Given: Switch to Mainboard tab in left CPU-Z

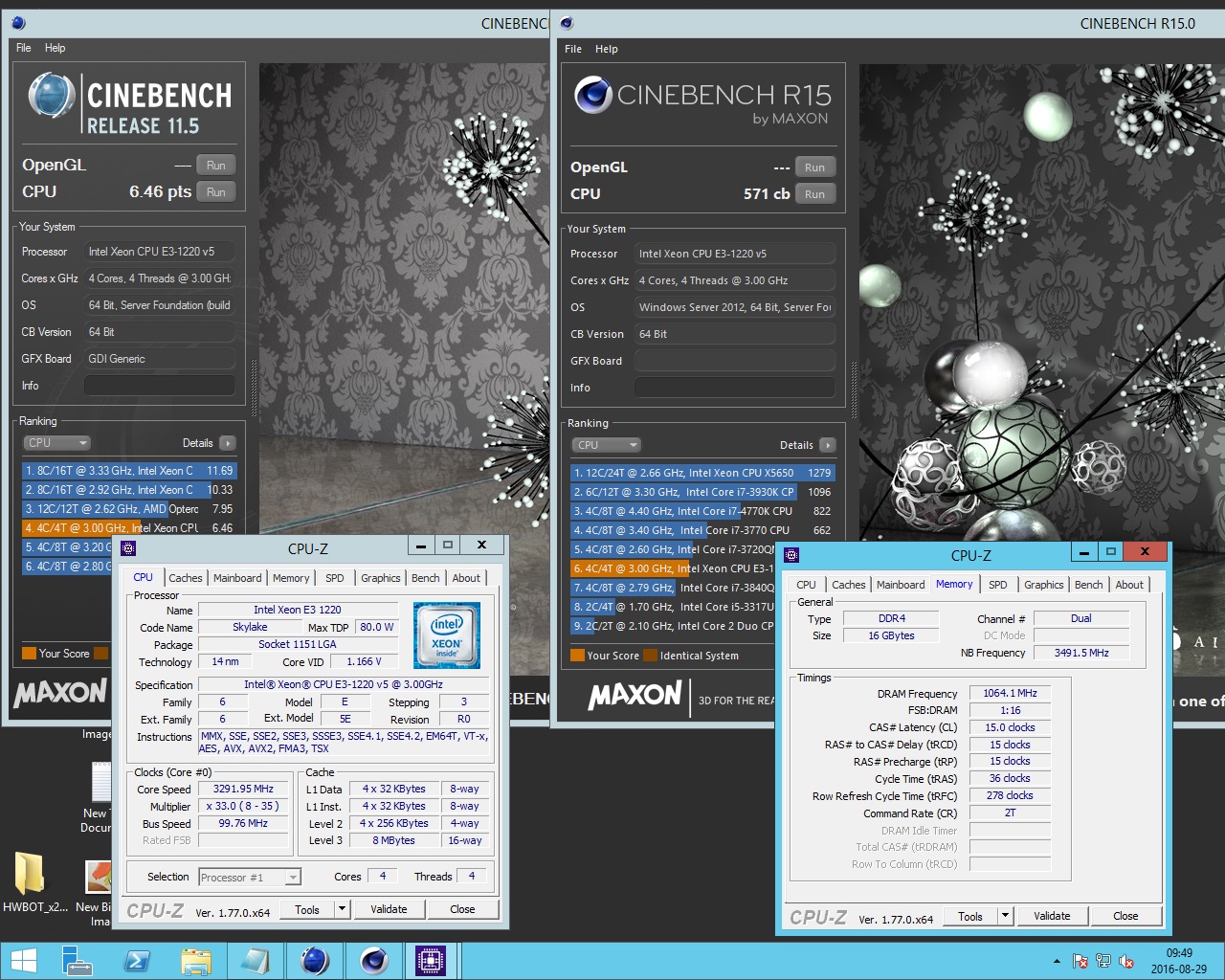Looking at the screenshot, I should click(237, 578).
